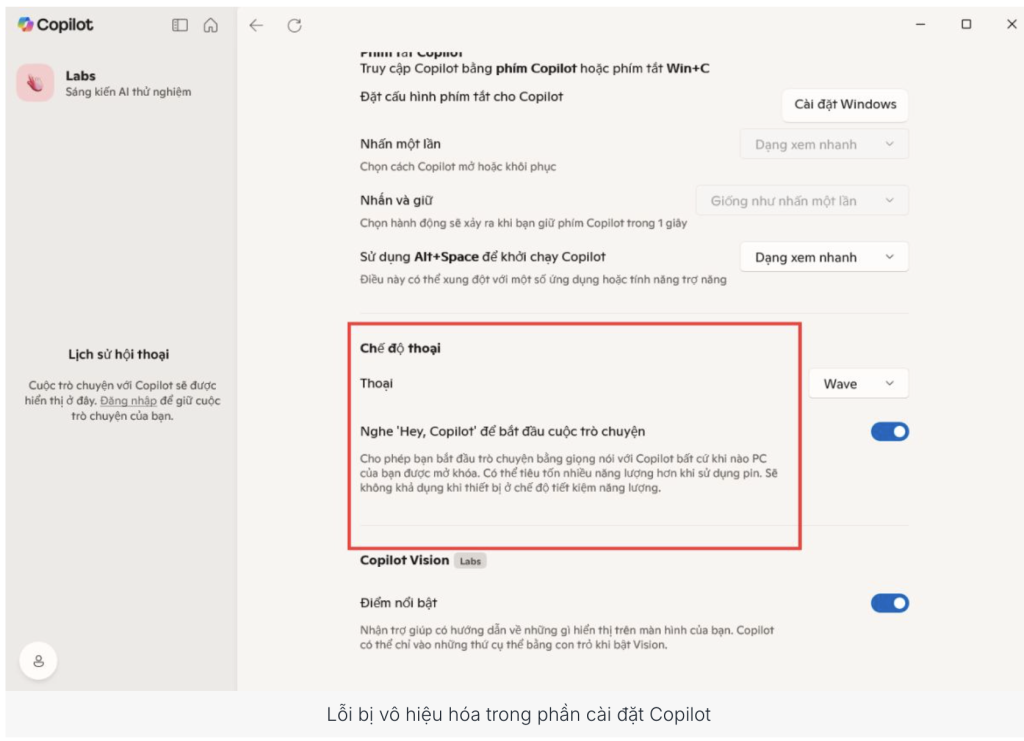This screenshot has width=1024, height=741.
Task: Open the Wave voice dropdown
Action: pyautogui.click(x=858, y=384)
